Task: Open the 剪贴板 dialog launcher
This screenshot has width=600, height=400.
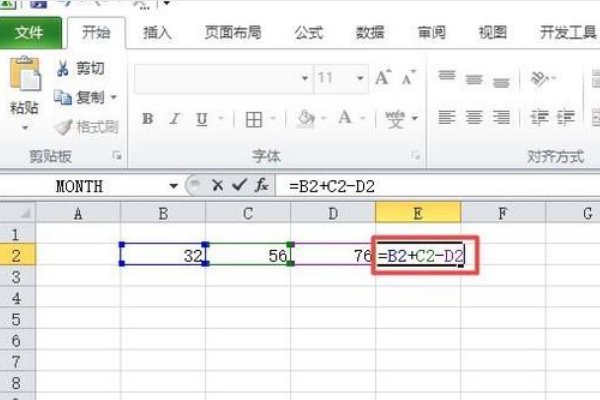Action: [x=117, y=156]
